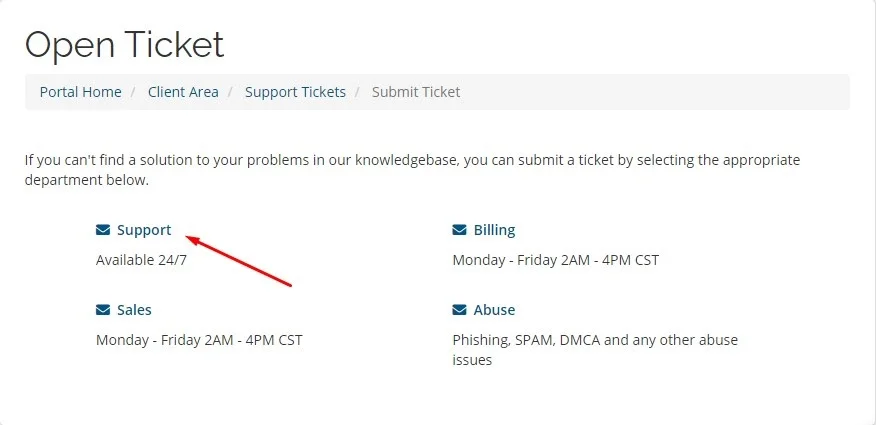Click the envelope icon beside Abuse
Image resolution: width=876 pixels, height=425 pixels.
point(459,310)
